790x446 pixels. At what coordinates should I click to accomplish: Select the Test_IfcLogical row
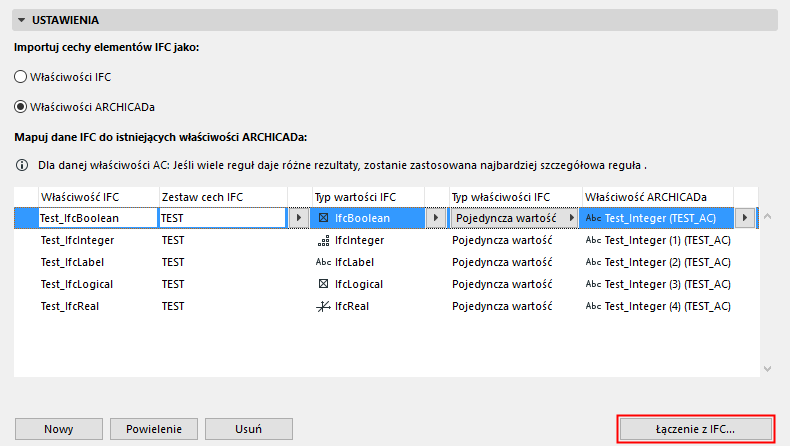(x=386, y=284)
